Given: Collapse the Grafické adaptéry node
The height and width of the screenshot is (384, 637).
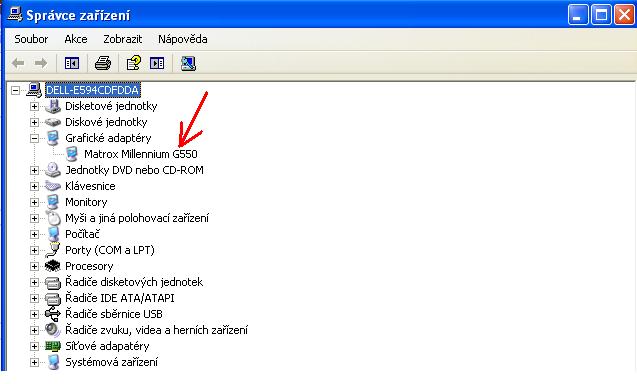Looking at the screenshot, I should (34, 138).
